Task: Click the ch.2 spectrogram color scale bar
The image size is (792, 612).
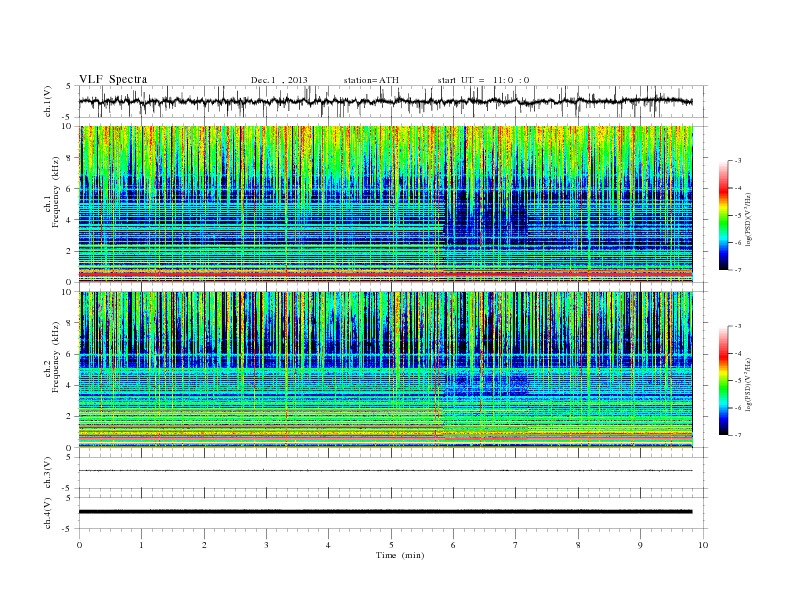Action: (x=723, y=380)
